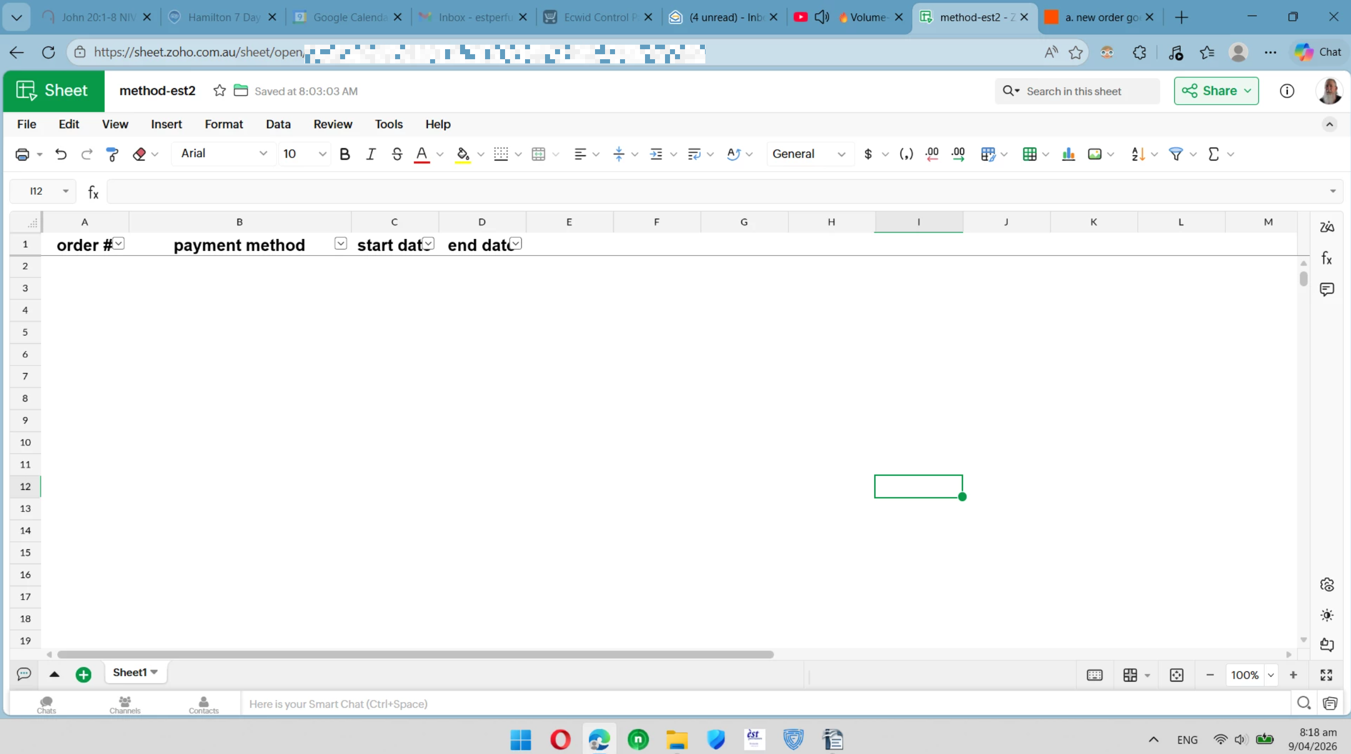The image size is (1351, 754).
Task: Open the text color dropdown arrow
Action: pos(440,155)
